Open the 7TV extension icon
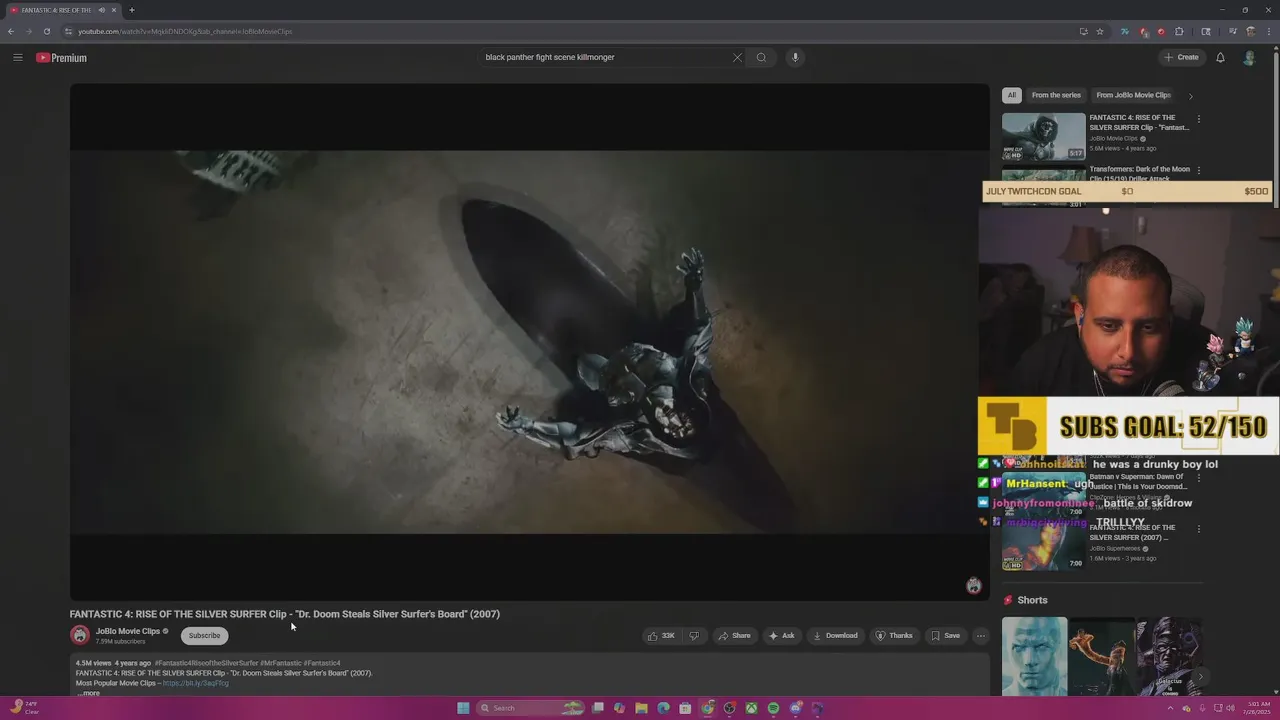The height and width of the screenshot is (720, 1280). (1125, 31)
